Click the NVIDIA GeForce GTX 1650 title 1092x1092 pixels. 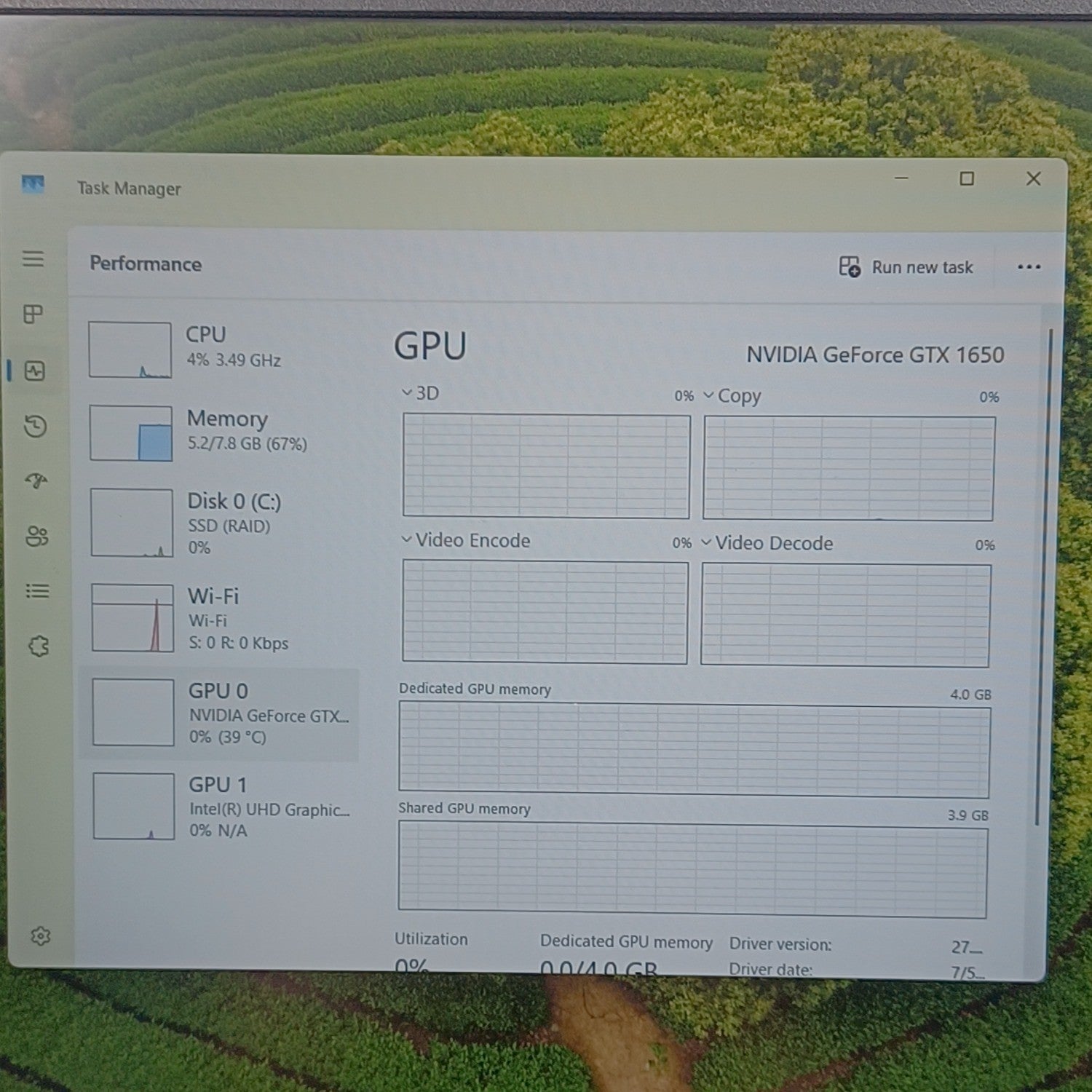(875, 355)
